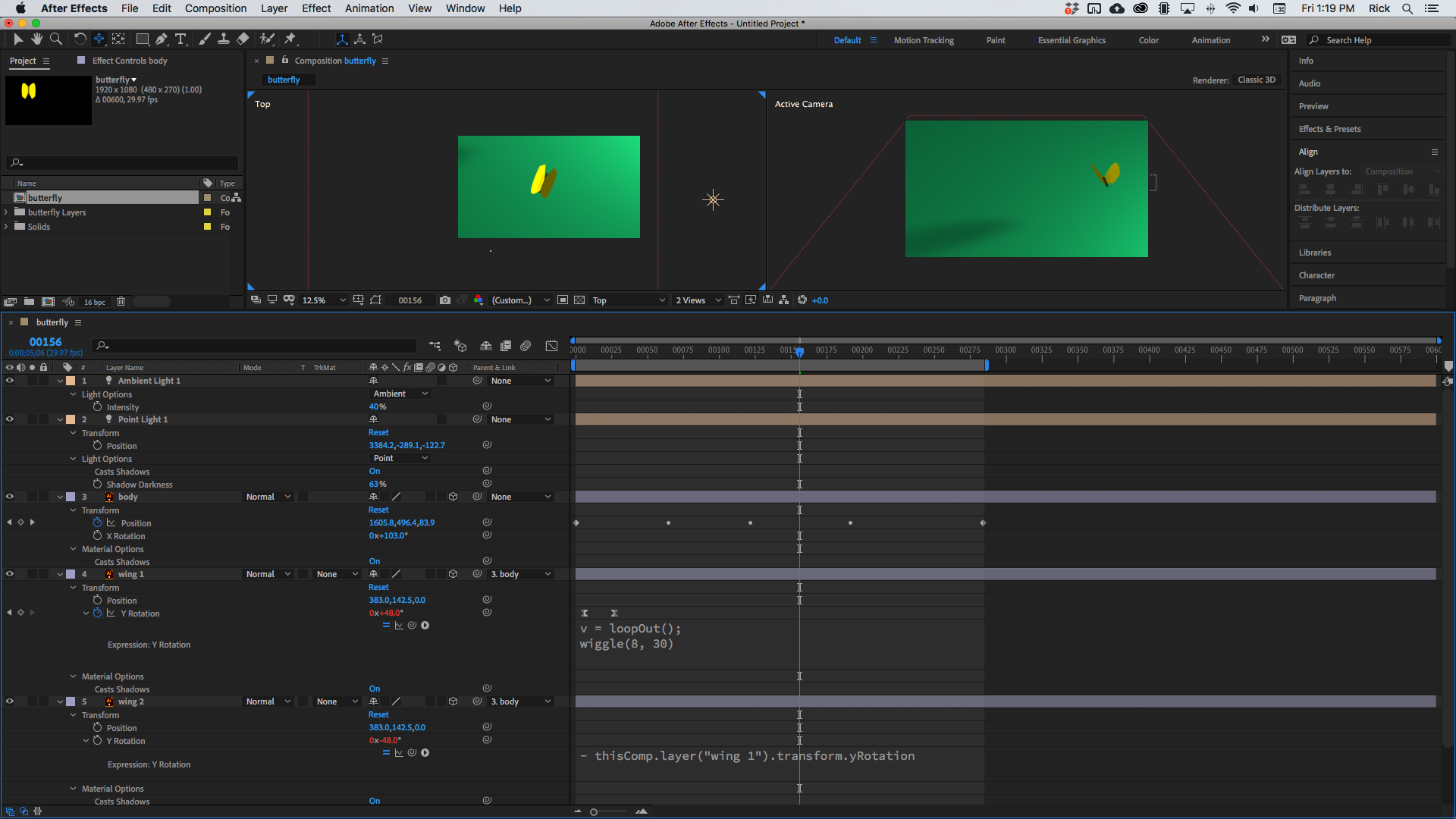The width and height of the screenshot is (1456, 819).
Task: Select the Roto Brush tool
Action: 267,39
